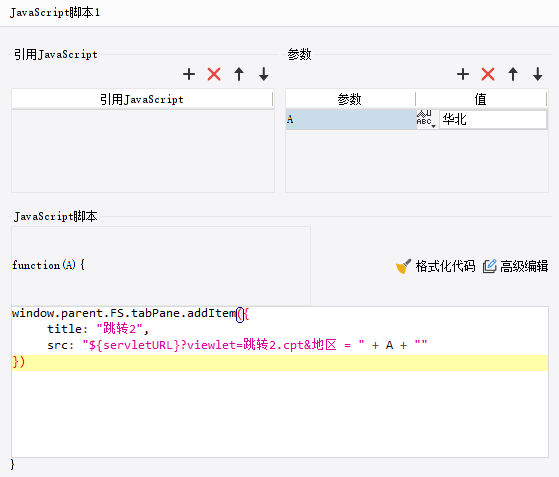
Task: Remove the selected parameter with red X
Action: (x=488, y=74)
